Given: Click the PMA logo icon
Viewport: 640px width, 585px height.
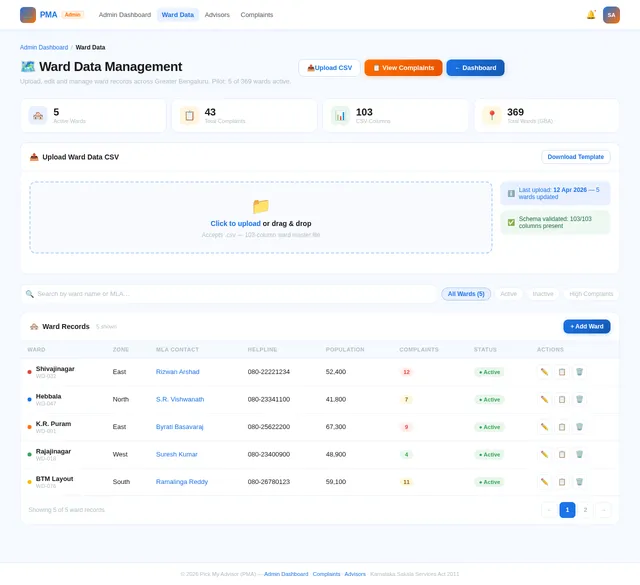Looking at the screenshot, I should point(28,15).
